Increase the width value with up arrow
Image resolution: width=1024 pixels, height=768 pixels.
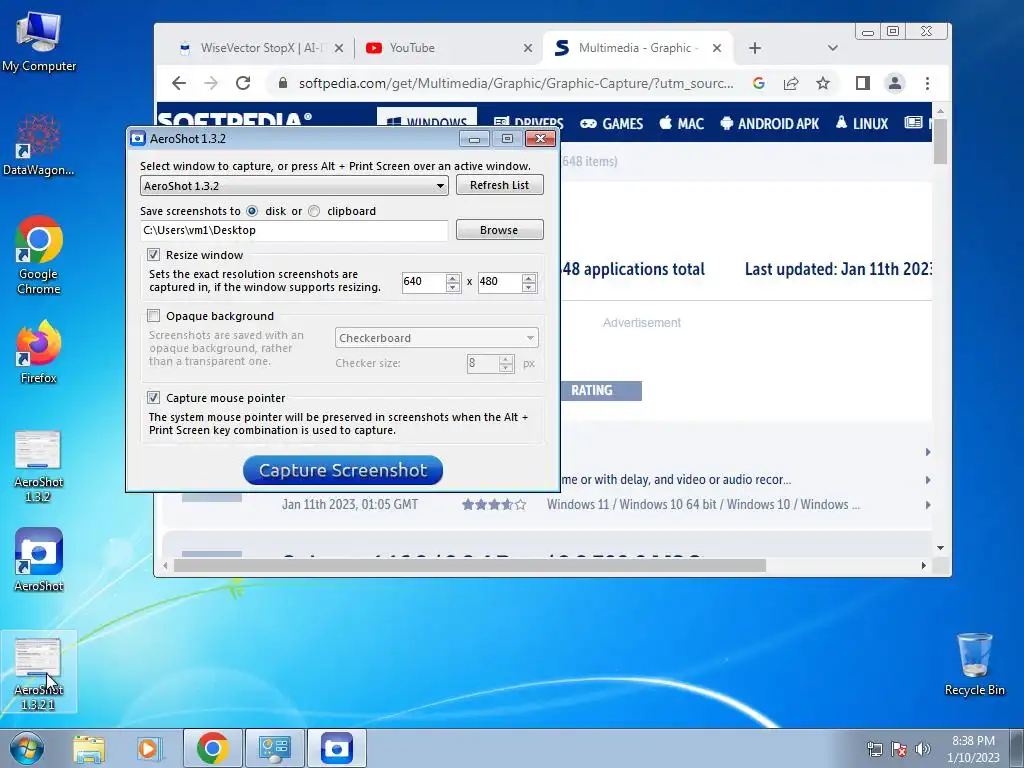453,278
